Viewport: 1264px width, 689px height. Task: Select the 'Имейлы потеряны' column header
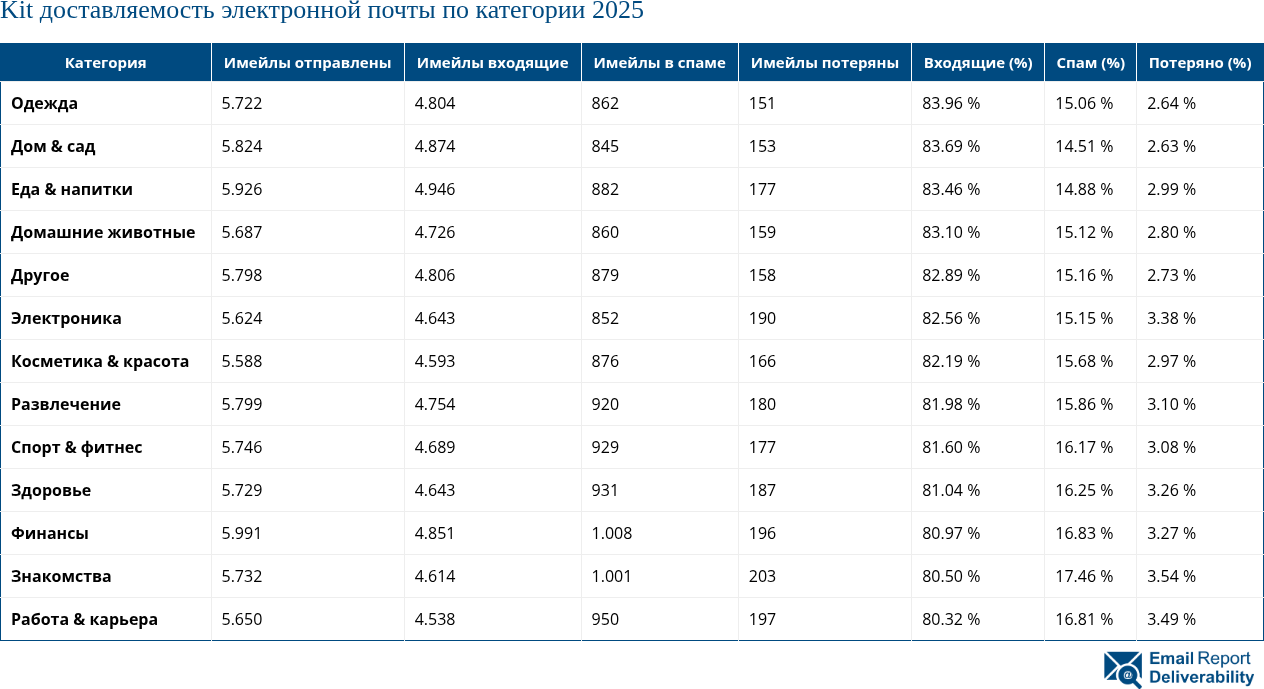tap(825, 62)
